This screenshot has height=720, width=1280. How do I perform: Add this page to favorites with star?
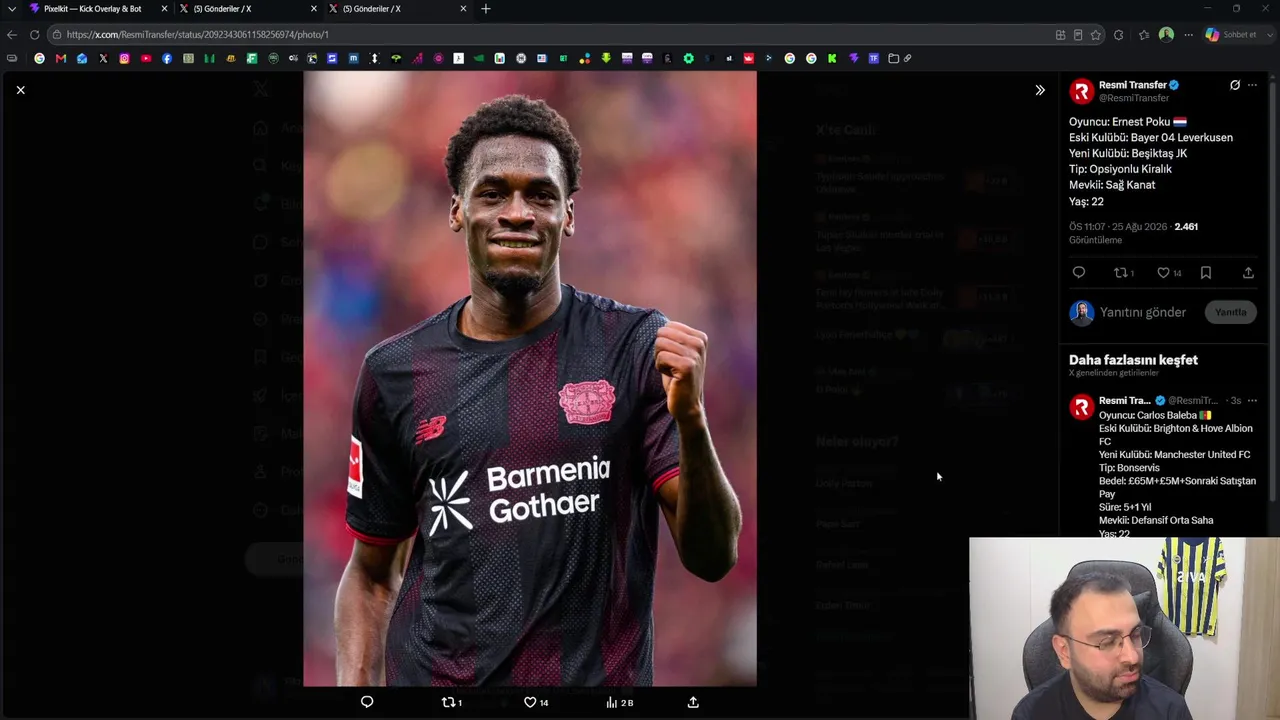point(1096,34)
